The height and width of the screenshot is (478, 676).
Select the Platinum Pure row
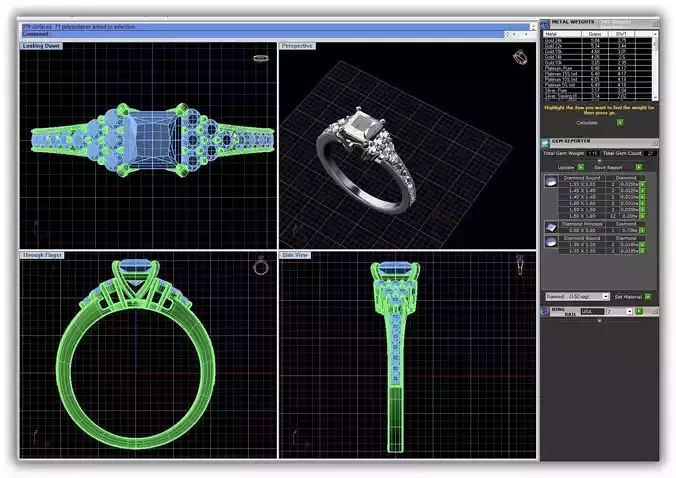pyautogui.click(x=597, y=68)
